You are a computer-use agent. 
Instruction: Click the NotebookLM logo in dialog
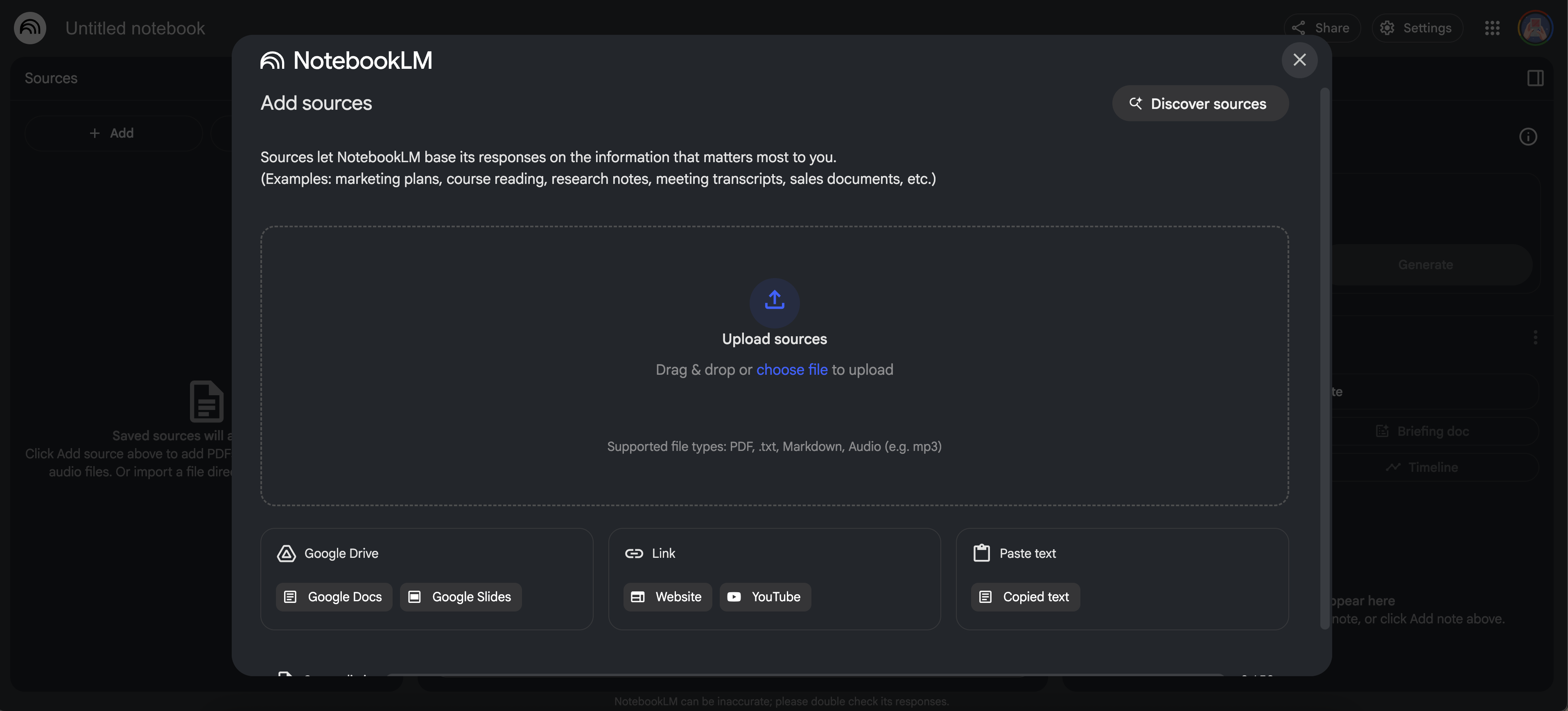click(x=346, y=60)
